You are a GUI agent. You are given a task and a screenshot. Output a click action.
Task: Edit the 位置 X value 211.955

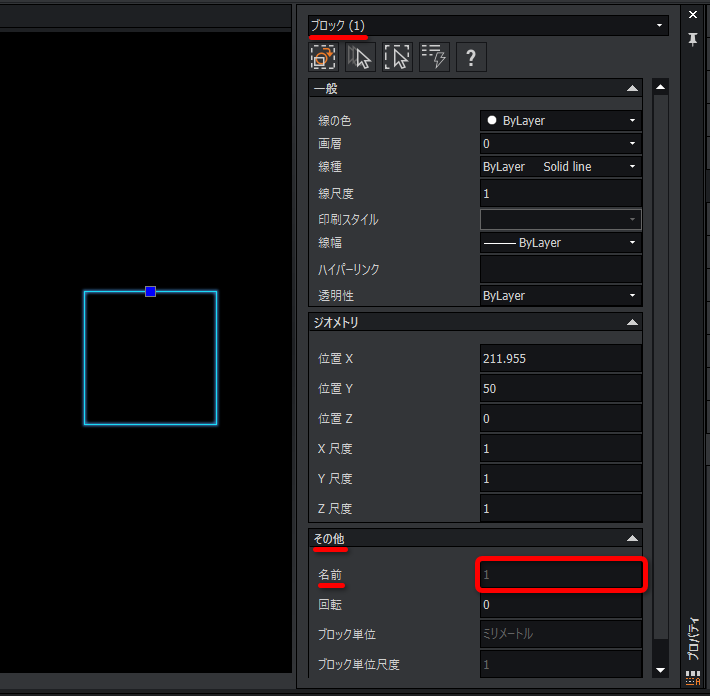pos(561,359)
